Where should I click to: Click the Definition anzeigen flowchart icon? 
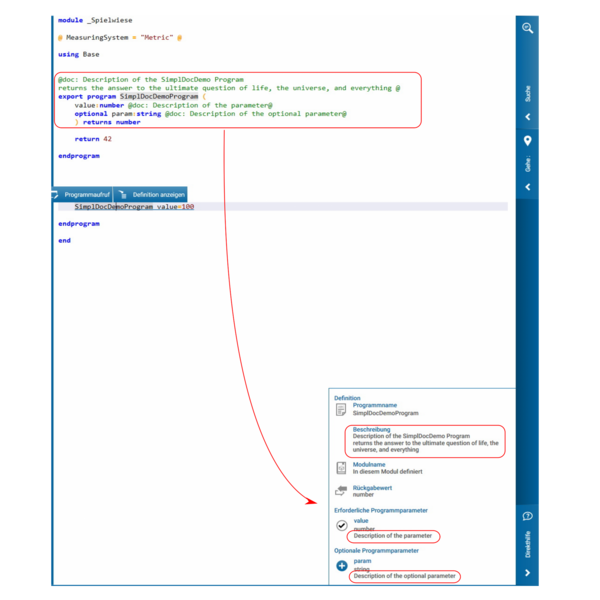click(x=122, y=194)
